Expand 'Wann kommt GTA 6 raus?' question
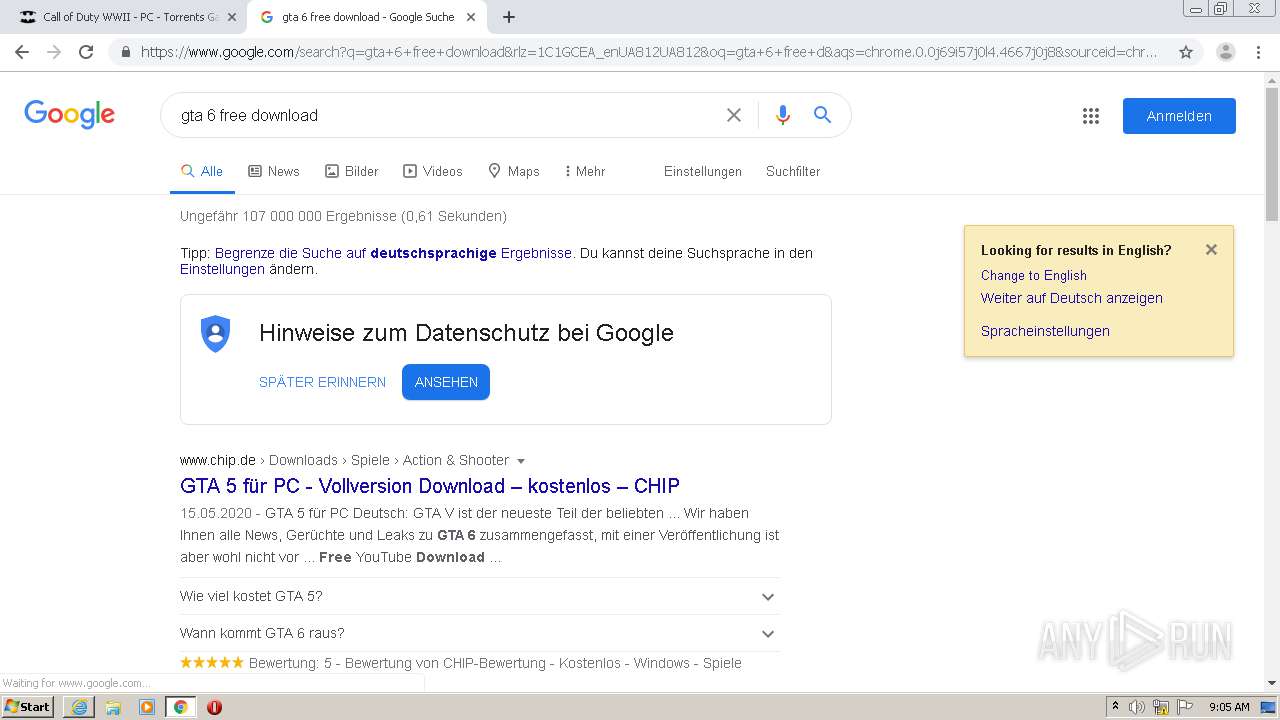This screenshot has width=1280, height=720. click(480, 633)
